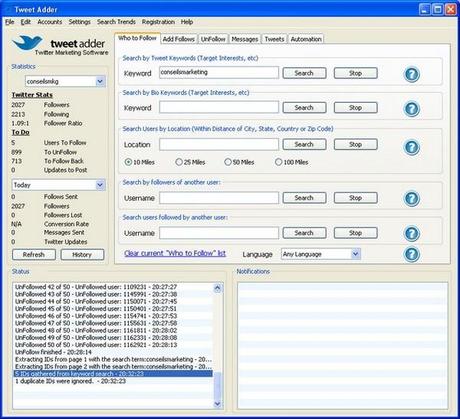Select log row "Extracting IDs from page 2"

click(113, 366)
